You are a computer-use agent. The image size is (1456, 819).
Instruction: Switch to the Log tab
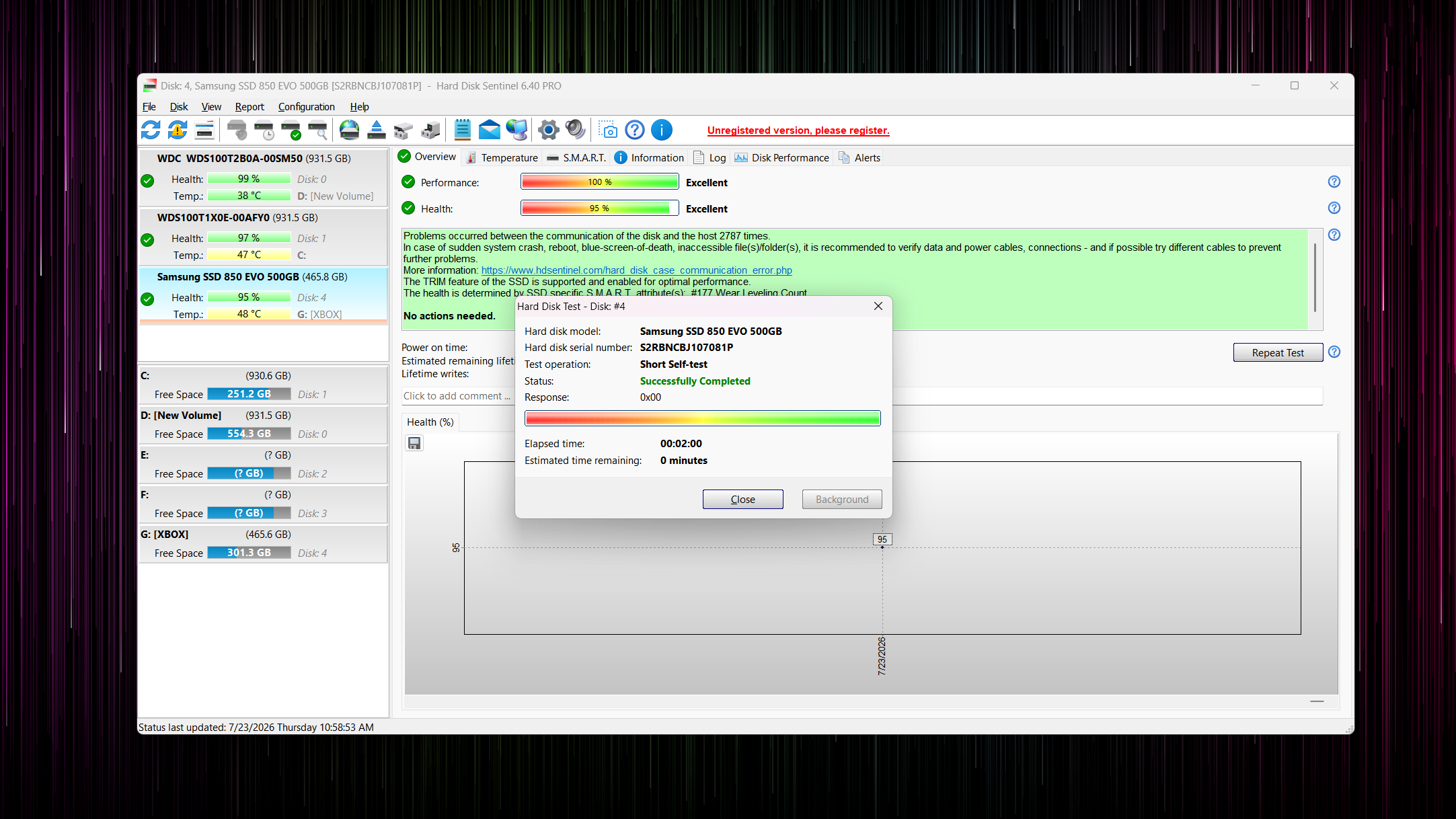coord(710,157)
